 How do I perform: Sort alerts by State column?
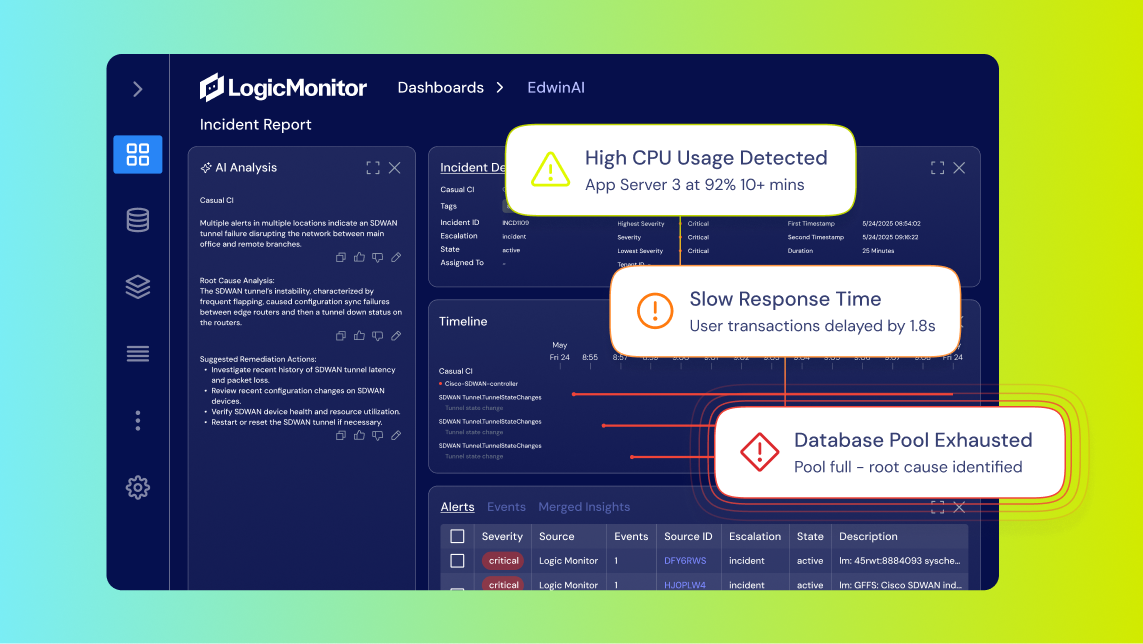click(810, 536)
